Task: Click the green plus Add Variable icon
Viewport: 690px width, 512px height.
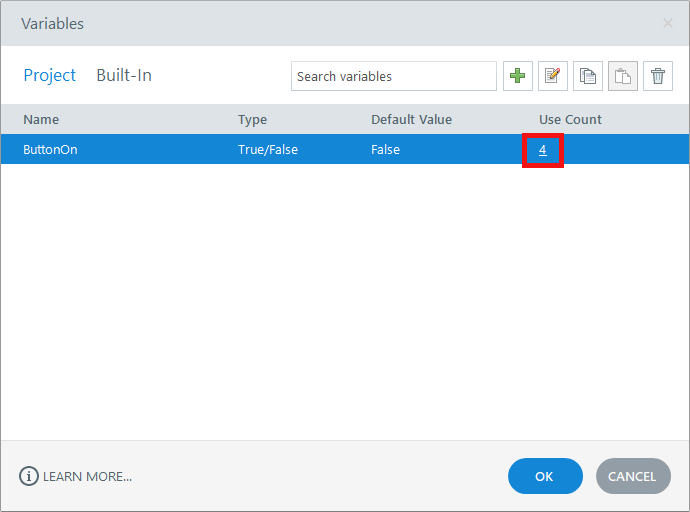Action: click(518, 76)
